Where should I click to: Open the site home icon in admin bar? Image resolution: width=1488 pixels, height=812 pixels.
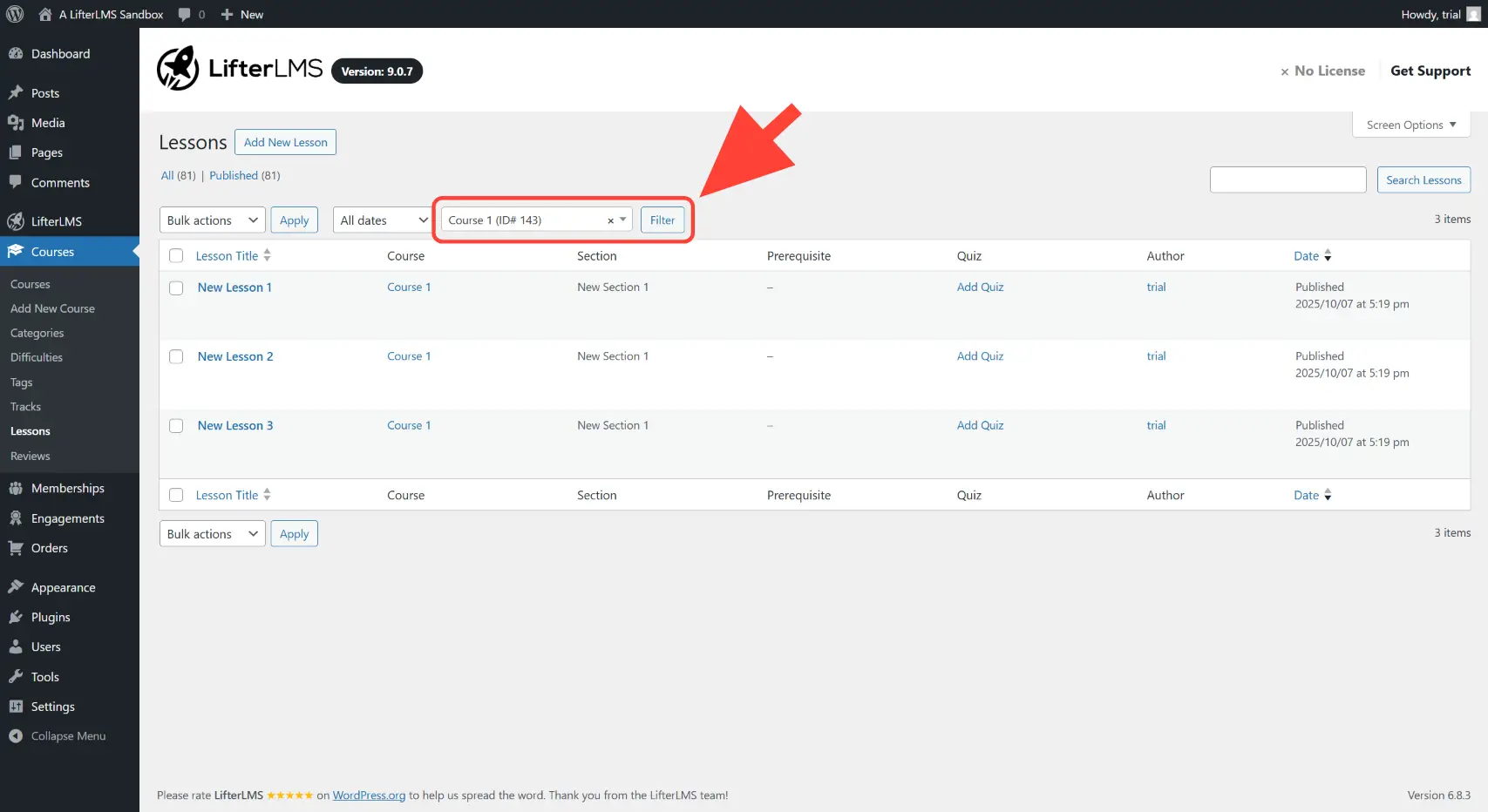point(45,14)
